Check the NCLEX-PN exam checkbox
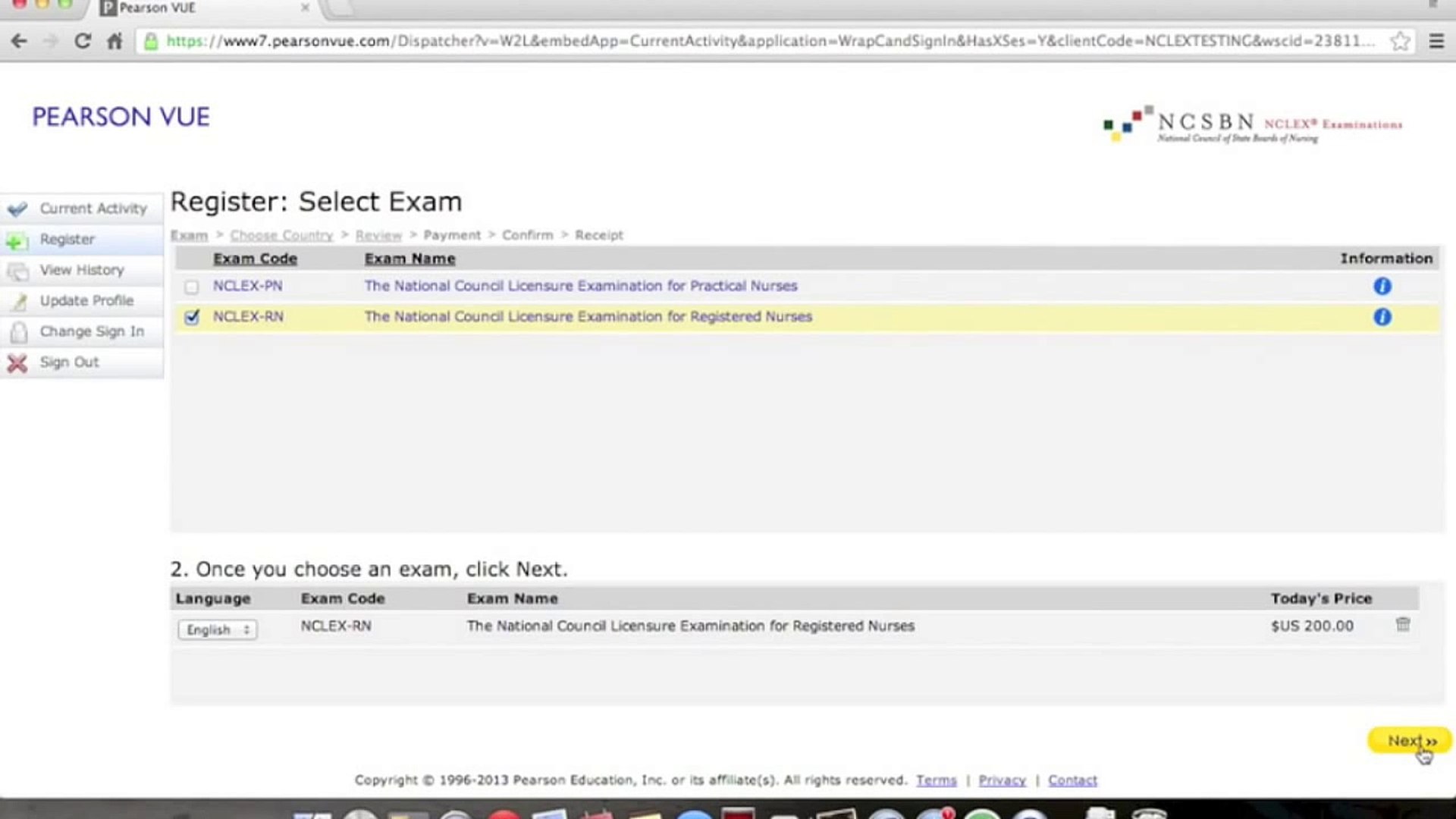Viewport: 1456px width, 819px height. [x=191, y=287]
